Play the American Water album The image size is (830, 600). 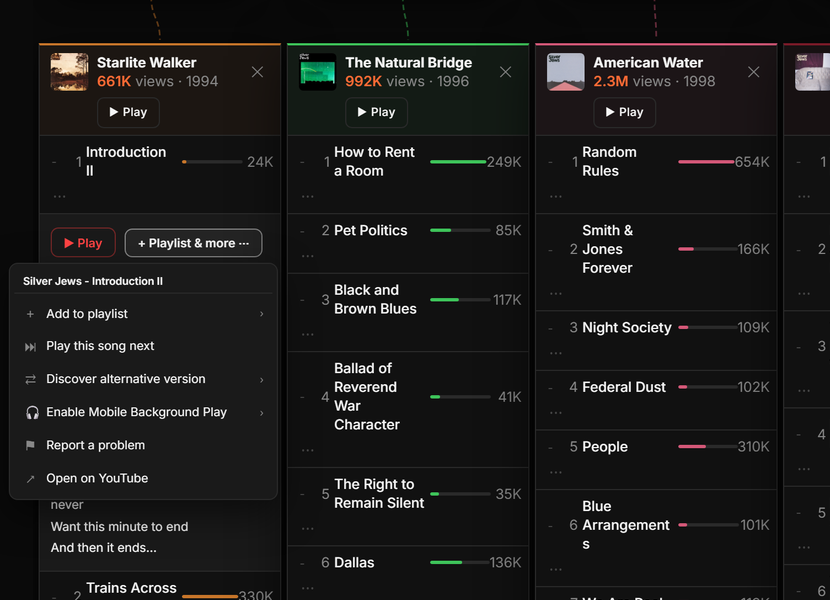pos(625,112)
